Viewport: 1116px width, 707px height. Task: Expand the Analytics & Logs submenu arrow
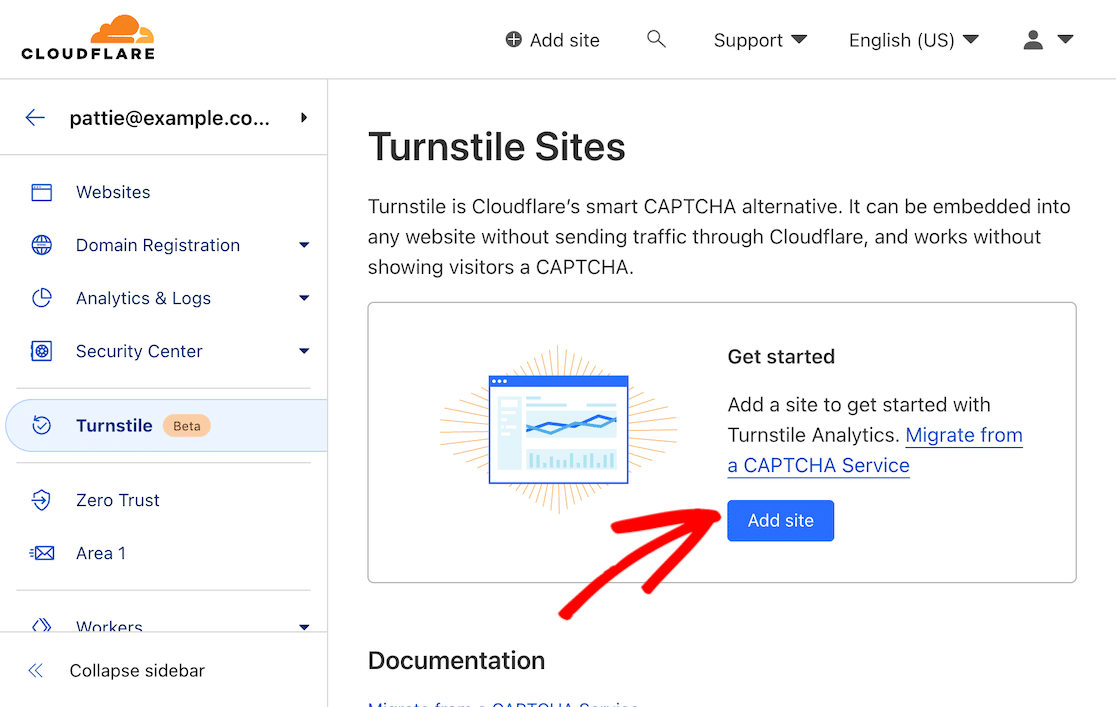pyautogui.click(x=304, y=298)
